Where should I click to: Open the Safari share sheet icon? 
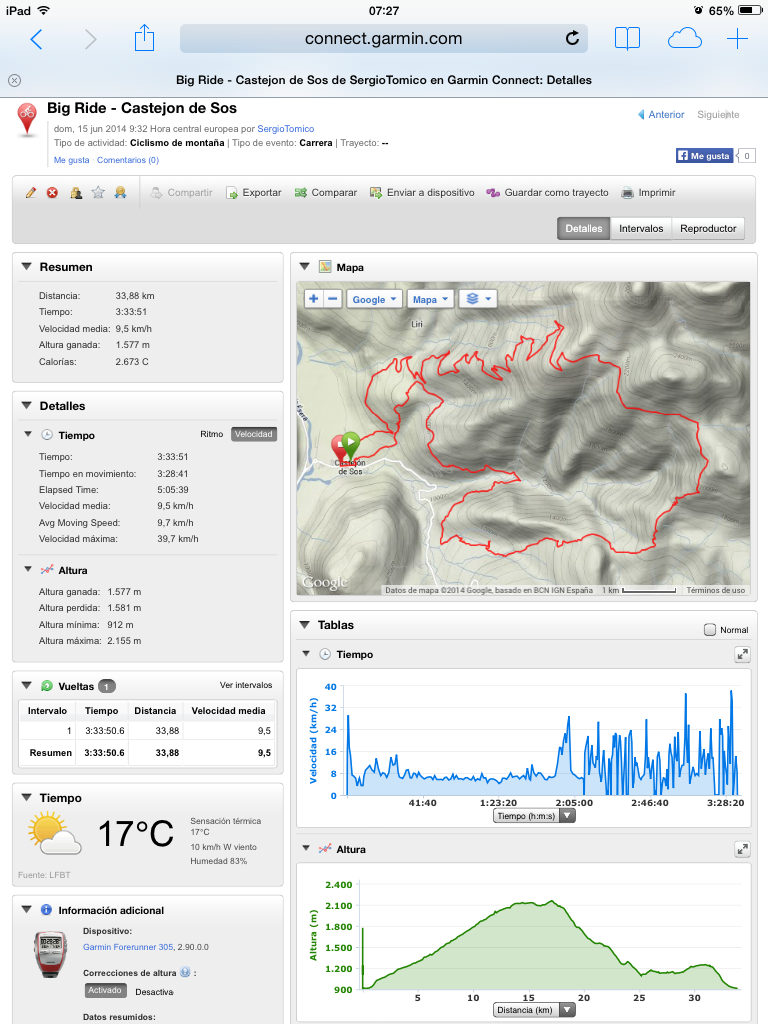[x=144, y=38]
